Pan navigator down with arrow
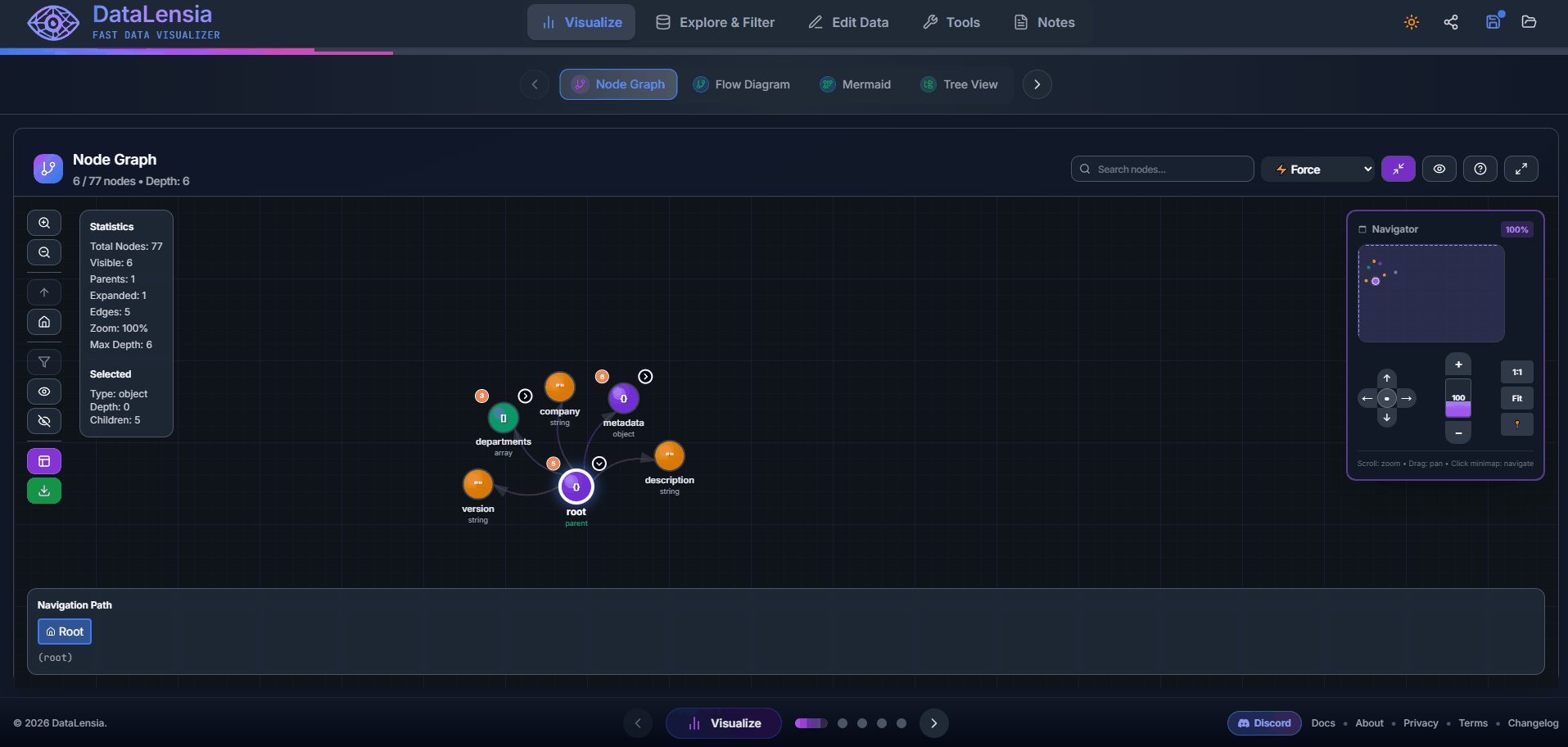The height and width of the screenshot is (747, 1568). coord(1387,418)
